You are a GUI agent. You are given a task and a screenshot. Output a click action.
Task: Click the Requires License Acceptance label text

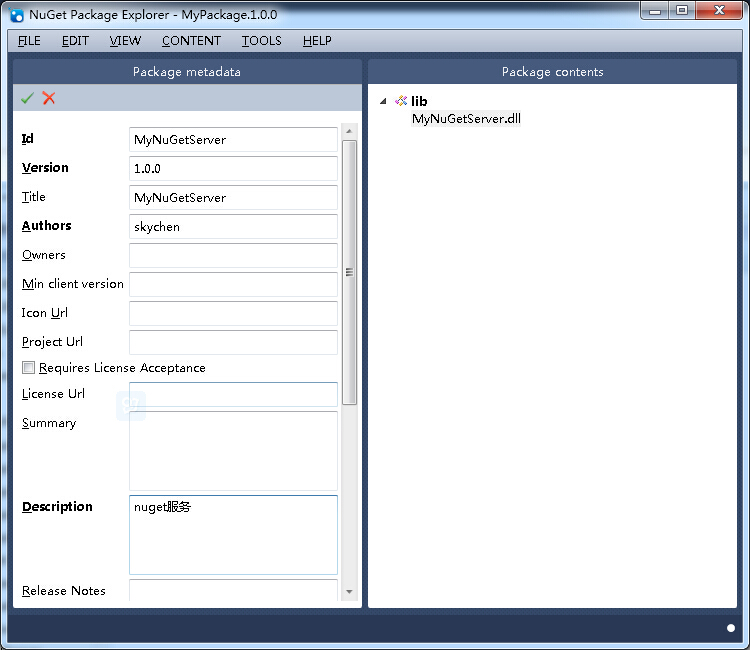[122, 368]
